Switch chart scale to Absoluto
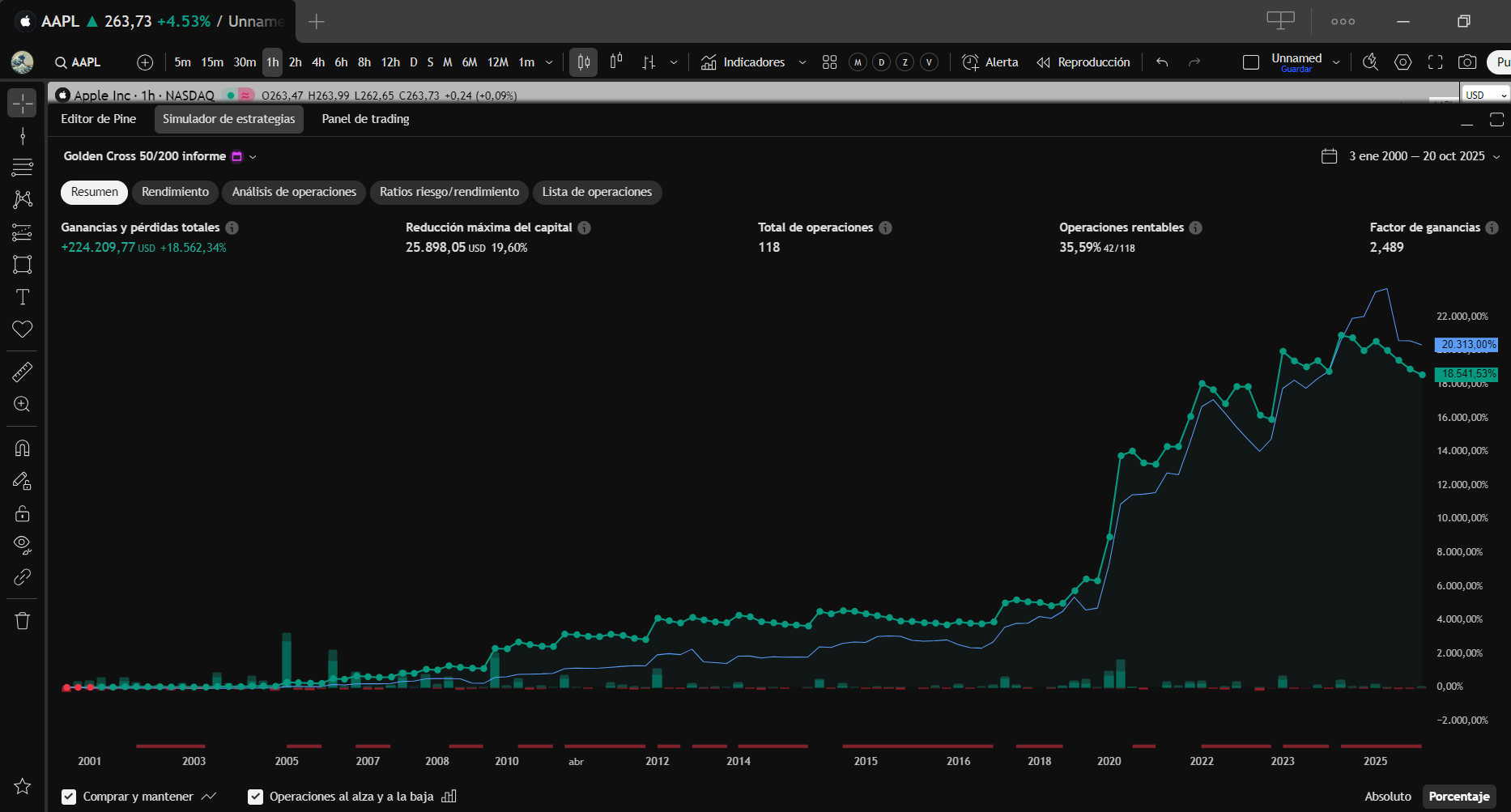The height and width of the screenshot is (812, 1511). pyautogui.click(x=1387, y=797)
